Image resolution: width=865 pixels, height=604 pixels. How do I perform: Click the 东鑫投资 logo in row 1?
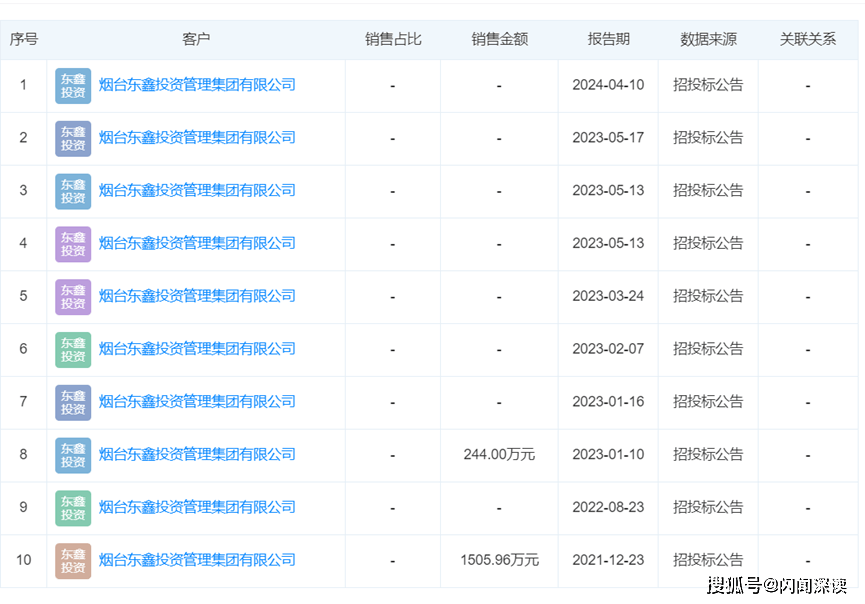(73, 86)
